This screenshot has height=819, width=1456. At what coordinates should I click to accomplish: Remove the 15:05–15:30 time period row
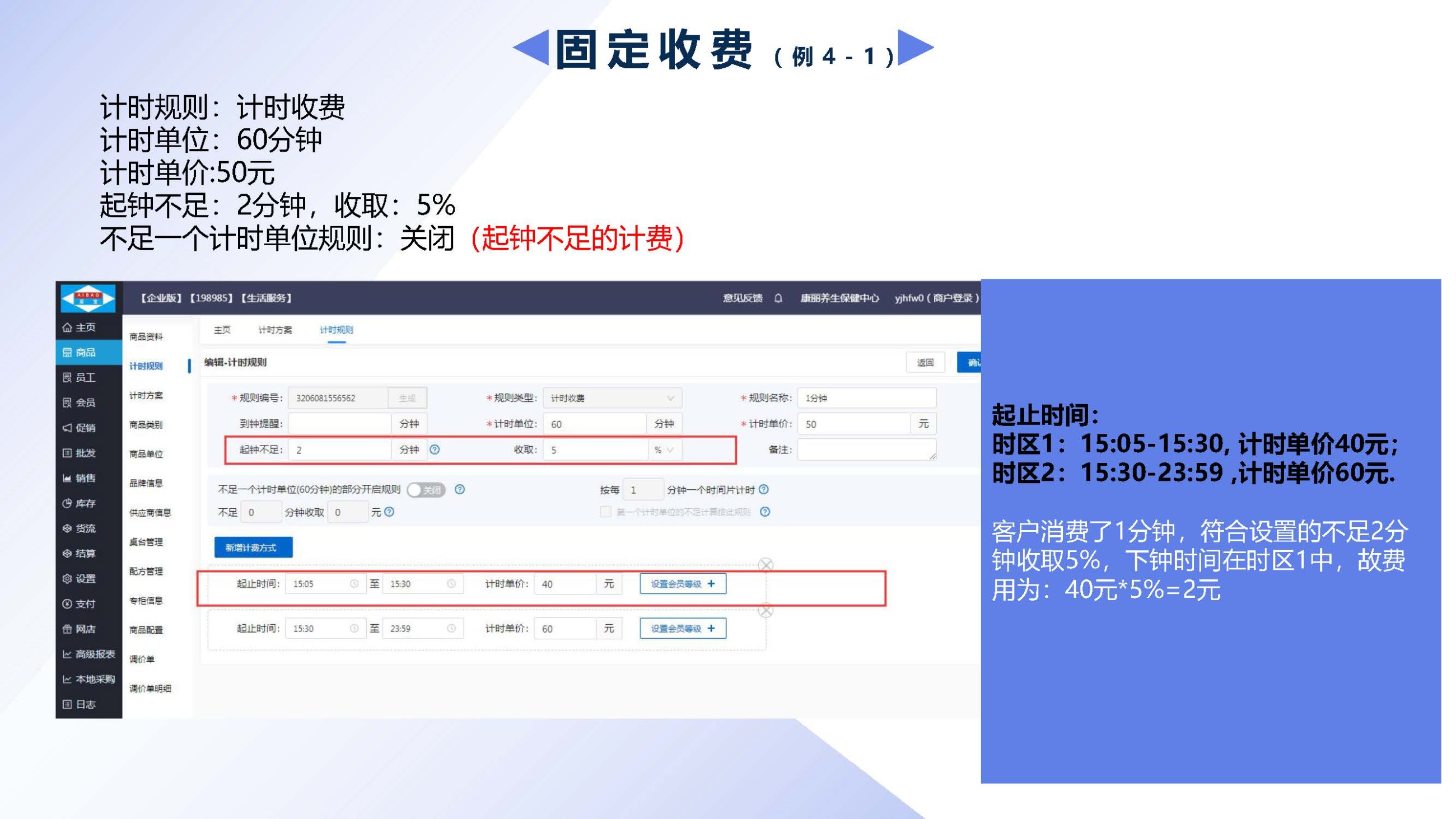coord(766,565)
